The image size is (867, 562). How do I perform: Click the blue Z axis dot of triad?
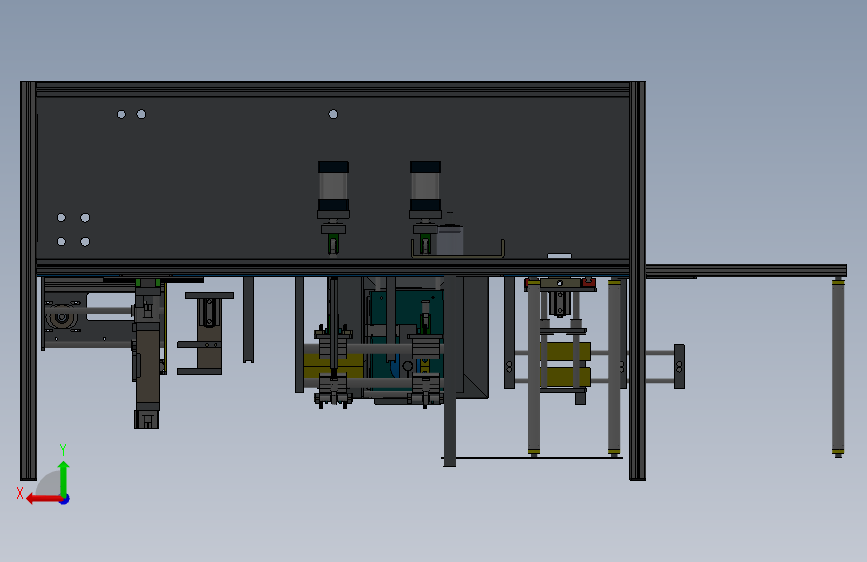pos(65,499)
